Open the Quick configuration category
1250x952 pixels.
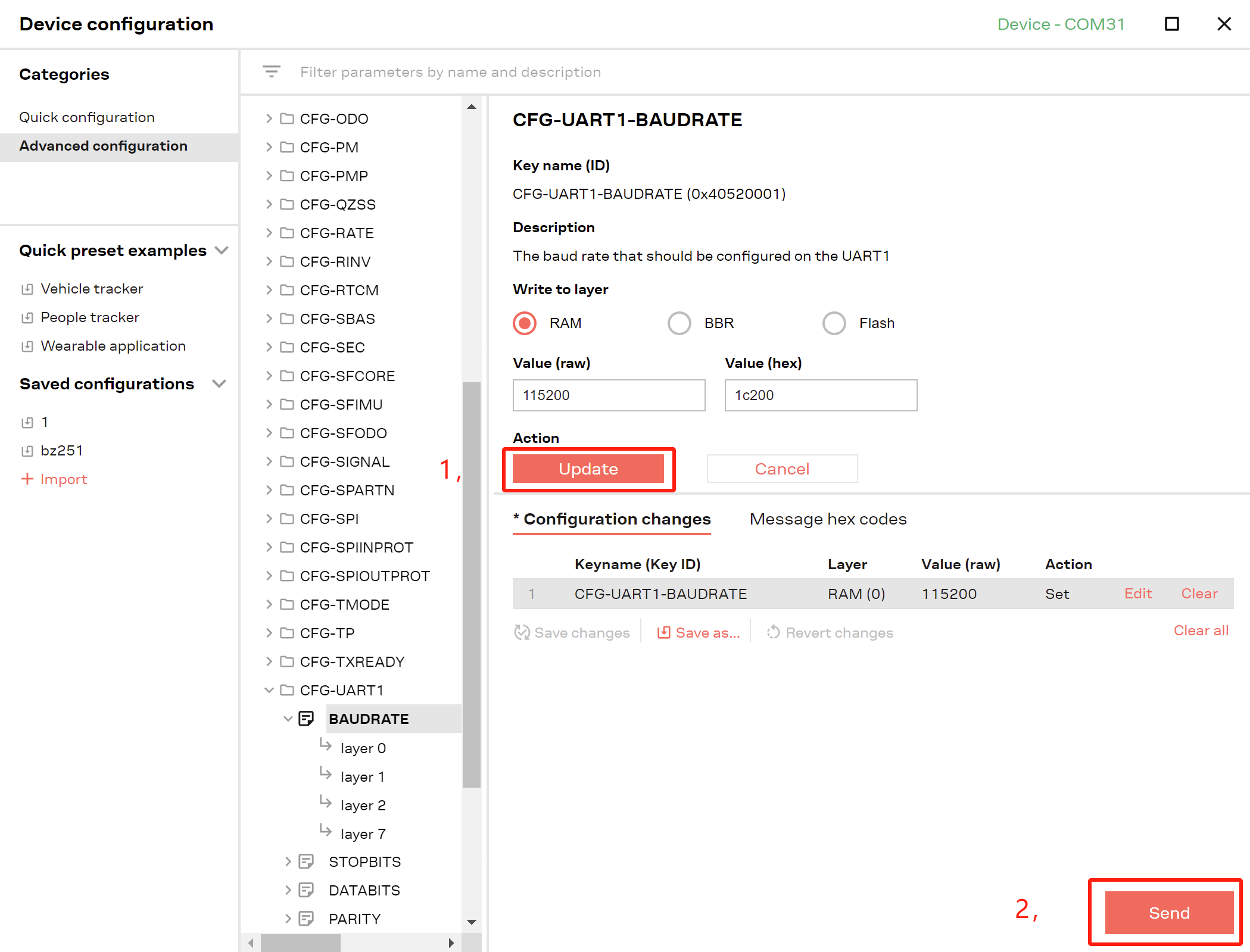tap(87, 117)
